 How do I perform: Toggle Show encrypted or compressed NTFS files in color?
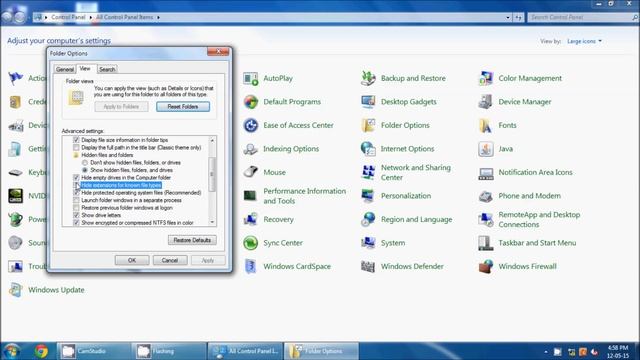(x=76, y=222)
